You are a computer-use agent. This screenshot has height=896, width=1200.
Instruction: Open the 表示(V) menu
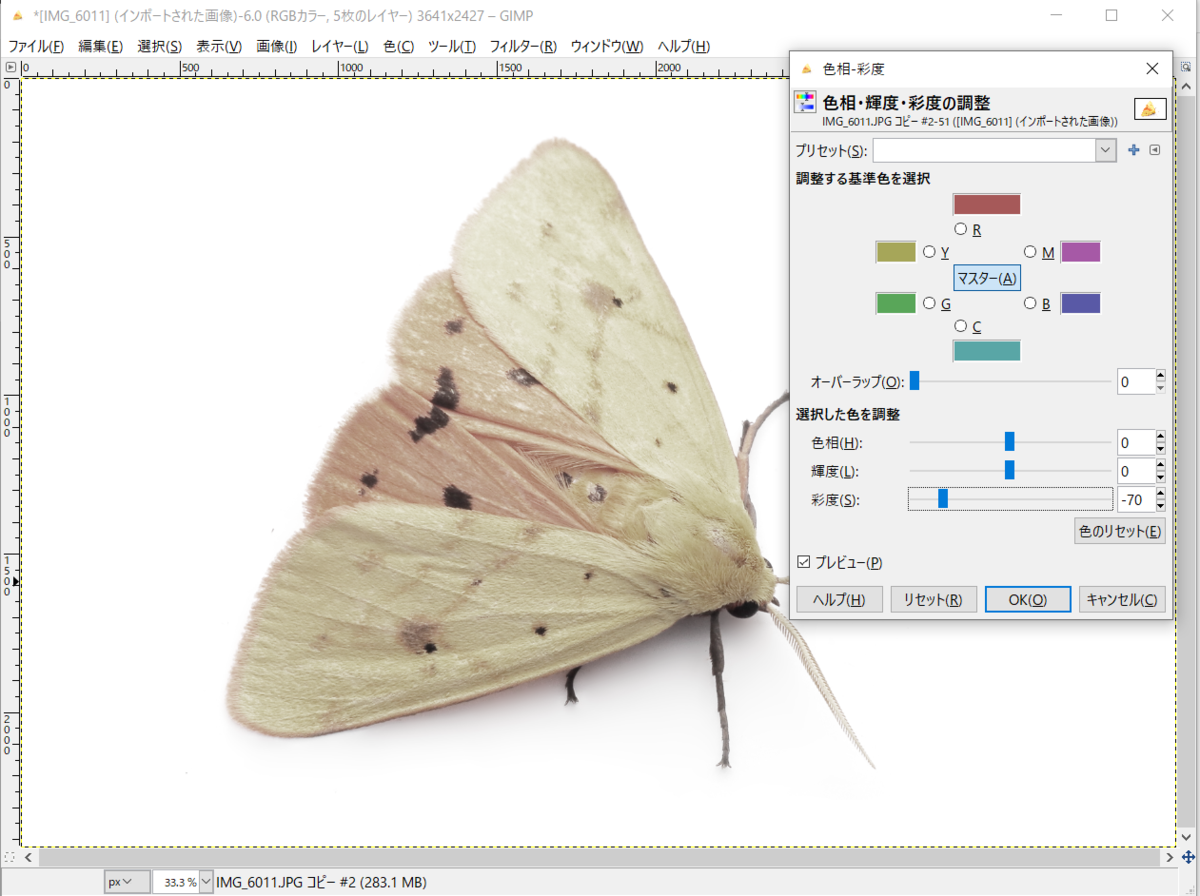219,46
